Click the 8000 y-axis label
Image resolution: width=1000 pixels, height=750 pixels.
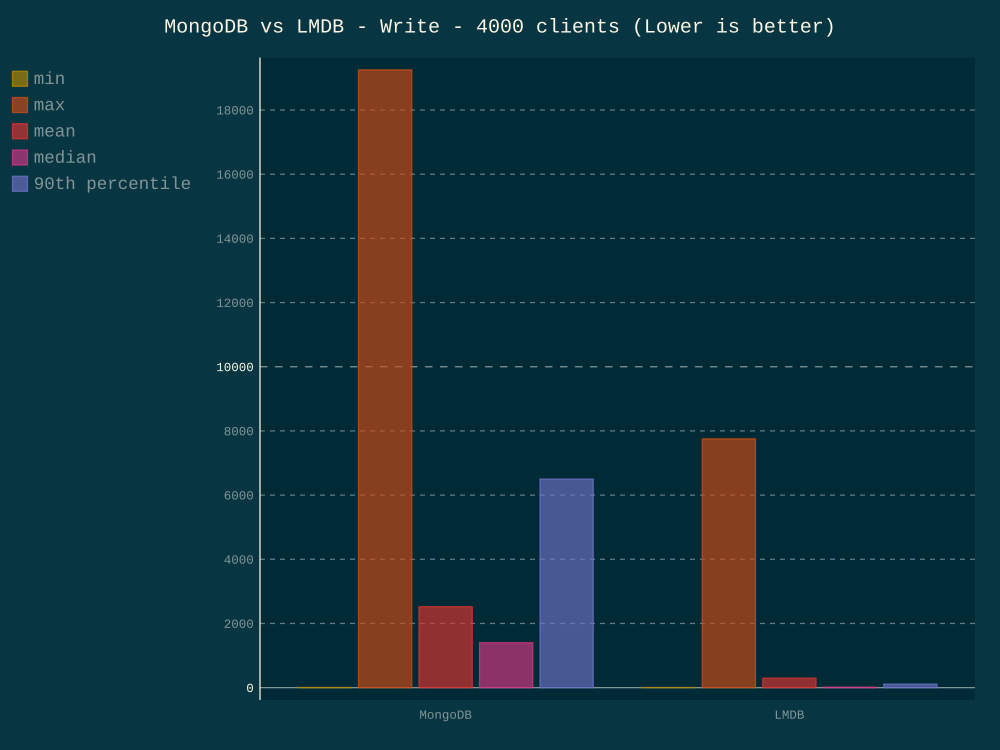pos(239,432)
